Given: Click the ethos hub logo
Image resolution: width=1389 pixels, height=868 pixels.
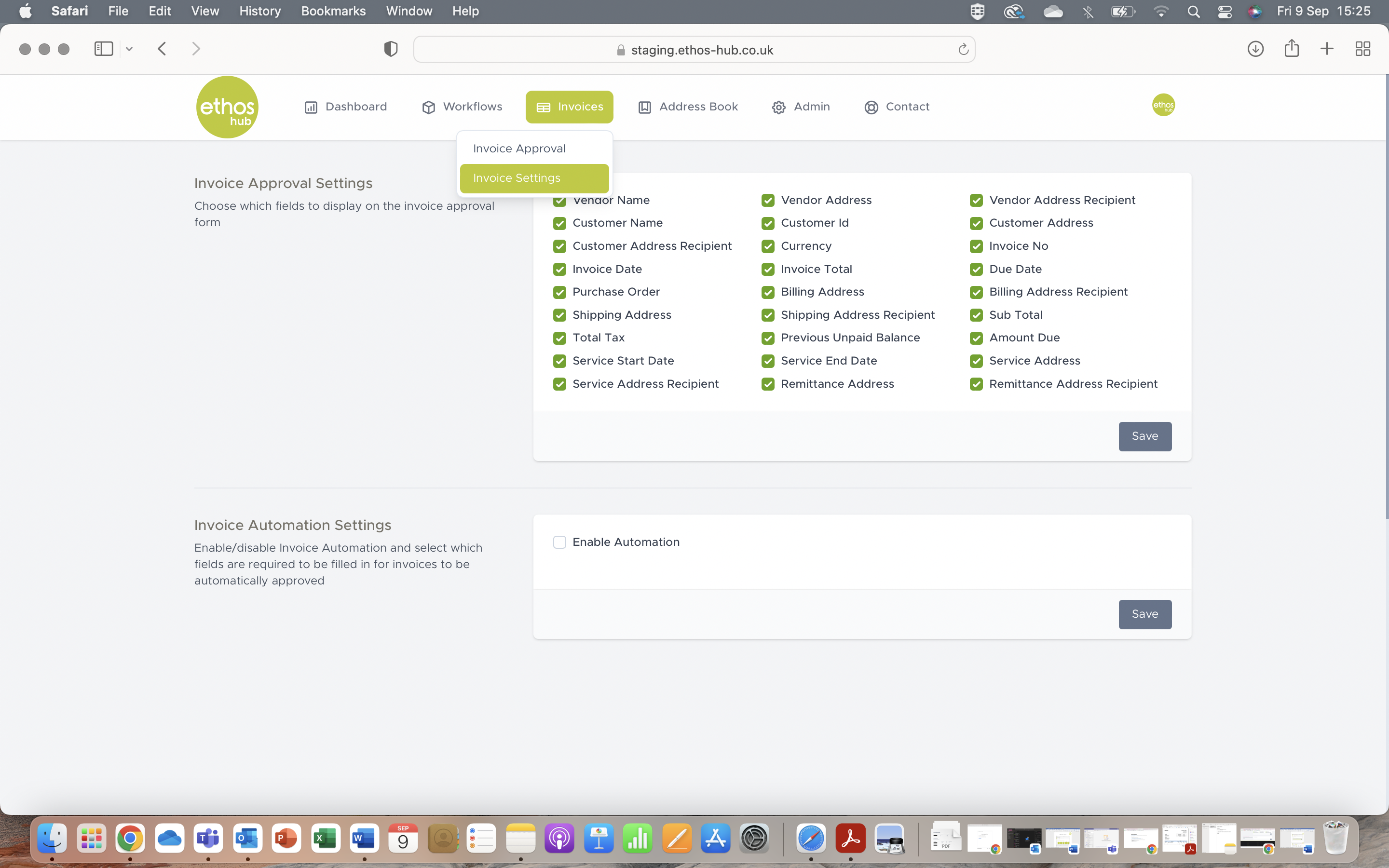Looking at the screenshot, I should 227,107.
